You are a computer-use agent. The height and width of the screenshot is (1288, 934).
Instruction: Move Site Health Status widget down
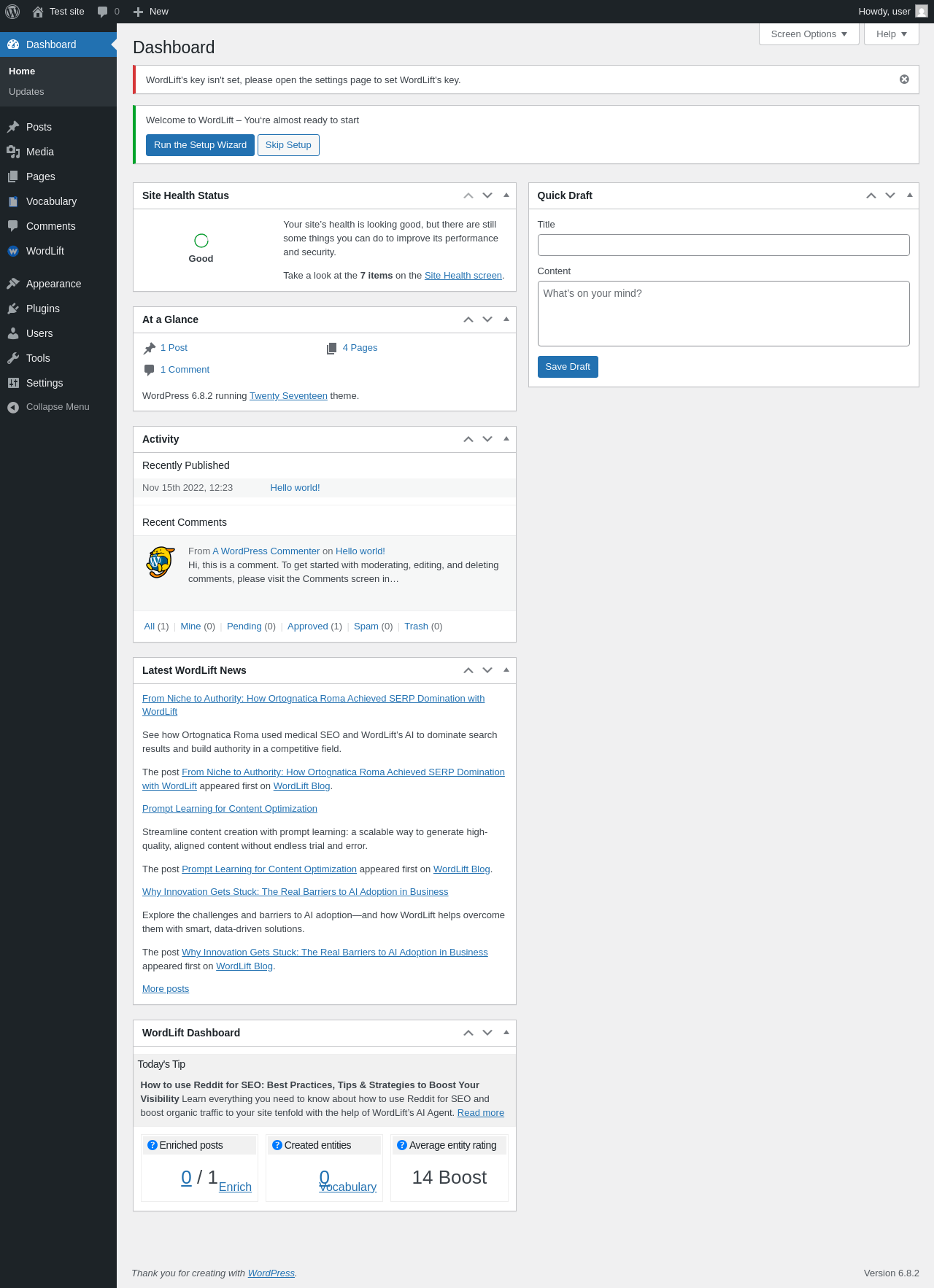[x=487, y=195]
